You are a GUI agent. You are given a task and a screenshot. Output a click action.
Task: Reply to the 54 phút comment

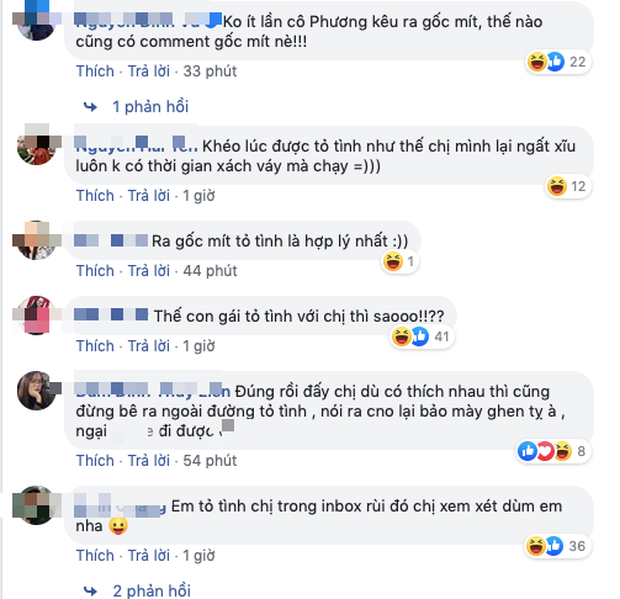(x=149, y=461)
